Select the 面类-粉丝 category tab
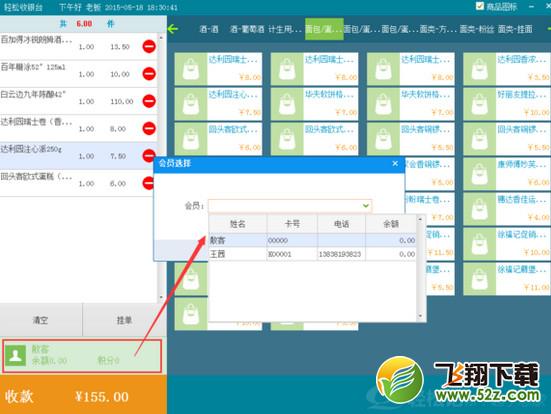Image resolution: width=551 pixels, height=414 pixels. (477, 29)
